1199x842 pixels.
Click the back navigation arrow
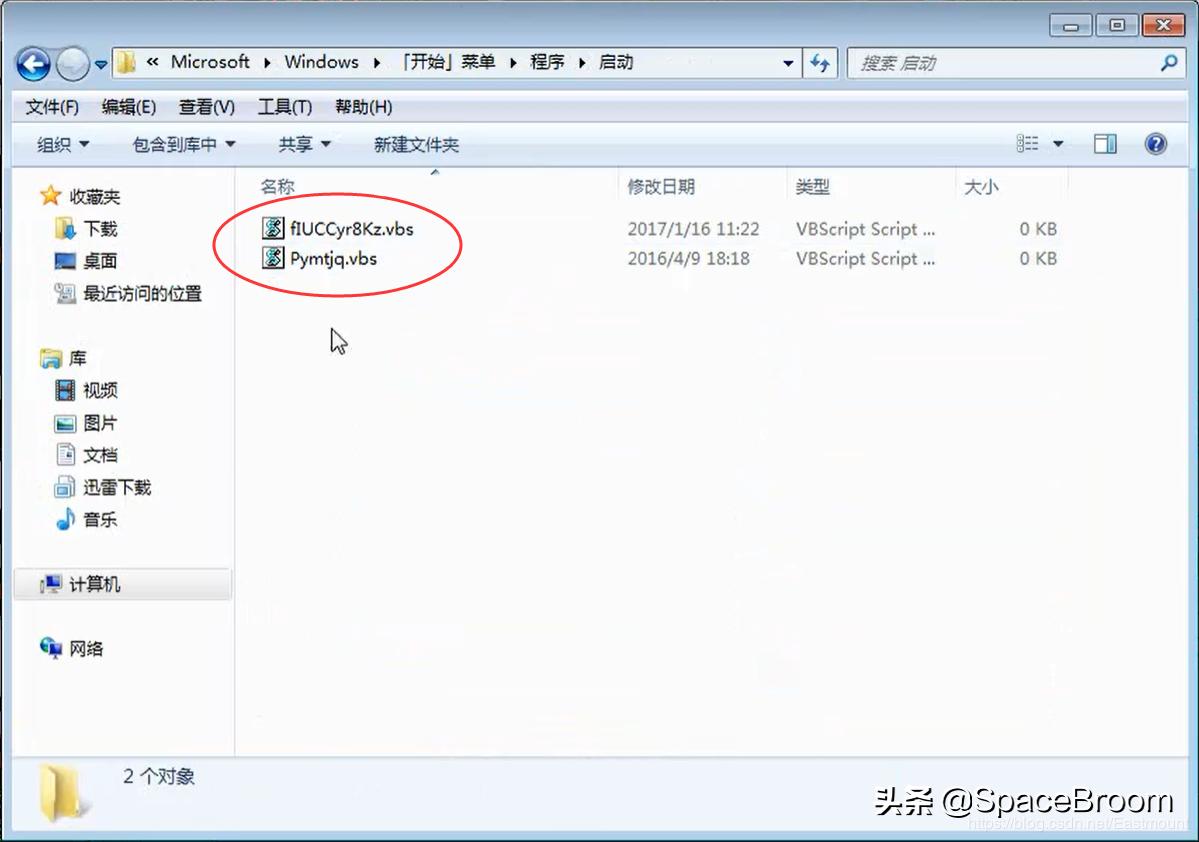[x=33, y=62]
